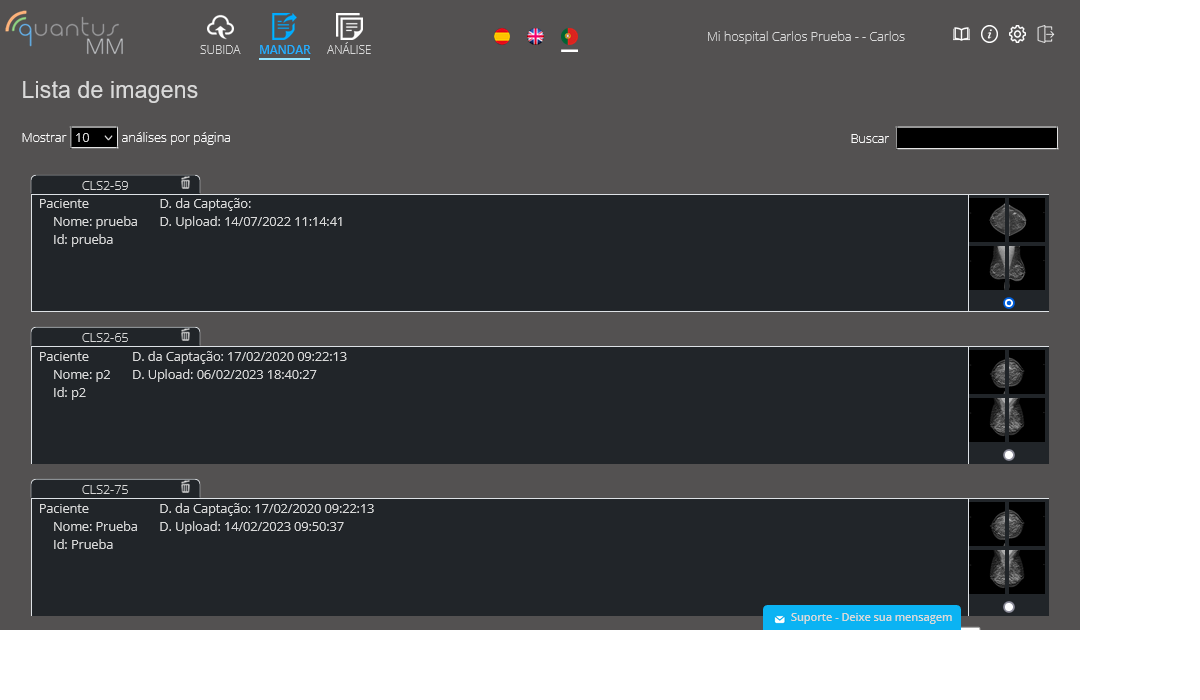1200x700 pixels.
Task: Select the MANDAR document icon
Action: coord(284,27)
